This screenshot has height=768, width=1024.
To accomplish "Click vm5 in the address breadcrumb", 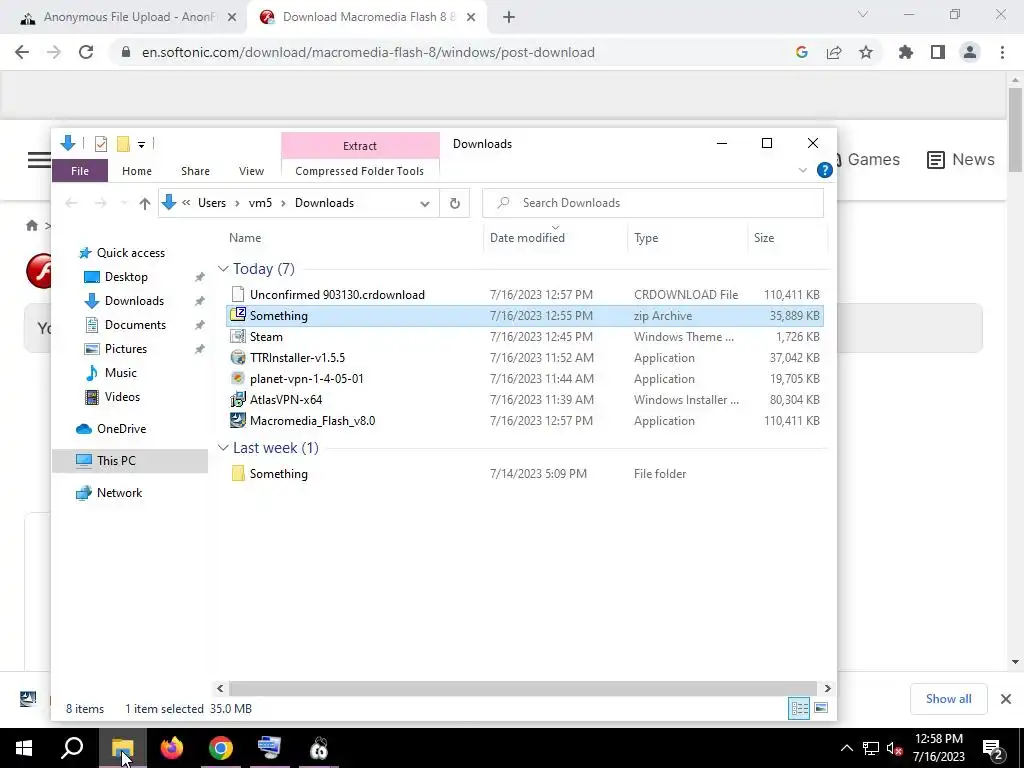I will coord(260,203).
